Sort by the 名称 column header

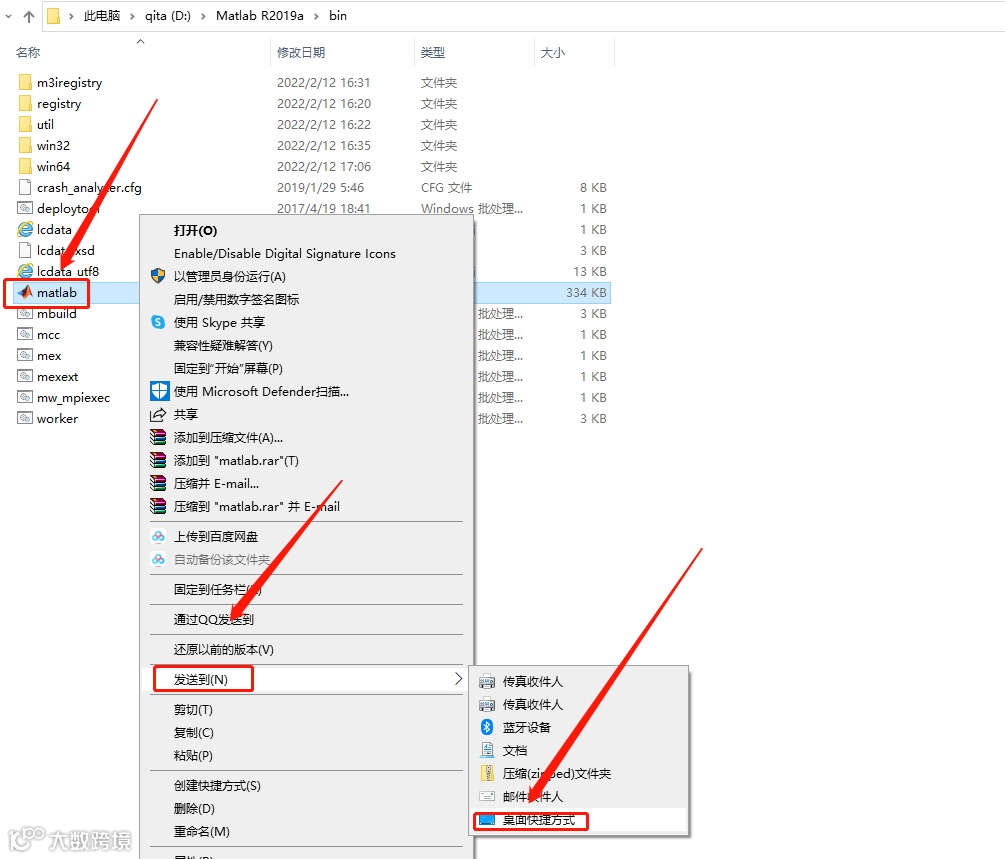[x=28, y=53]
